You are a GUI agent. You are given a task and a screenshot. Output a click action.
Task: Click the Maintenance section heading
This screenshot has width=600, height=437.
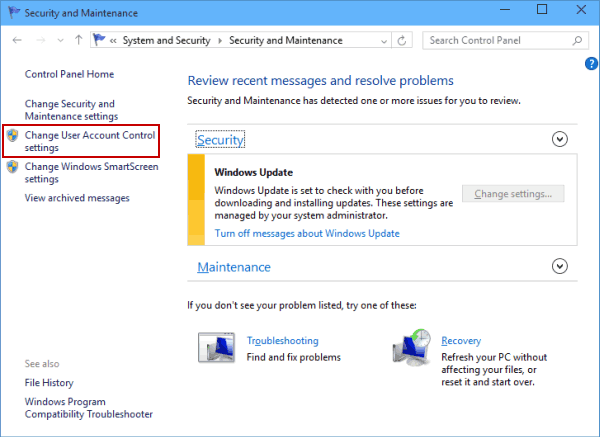[234, 267]
